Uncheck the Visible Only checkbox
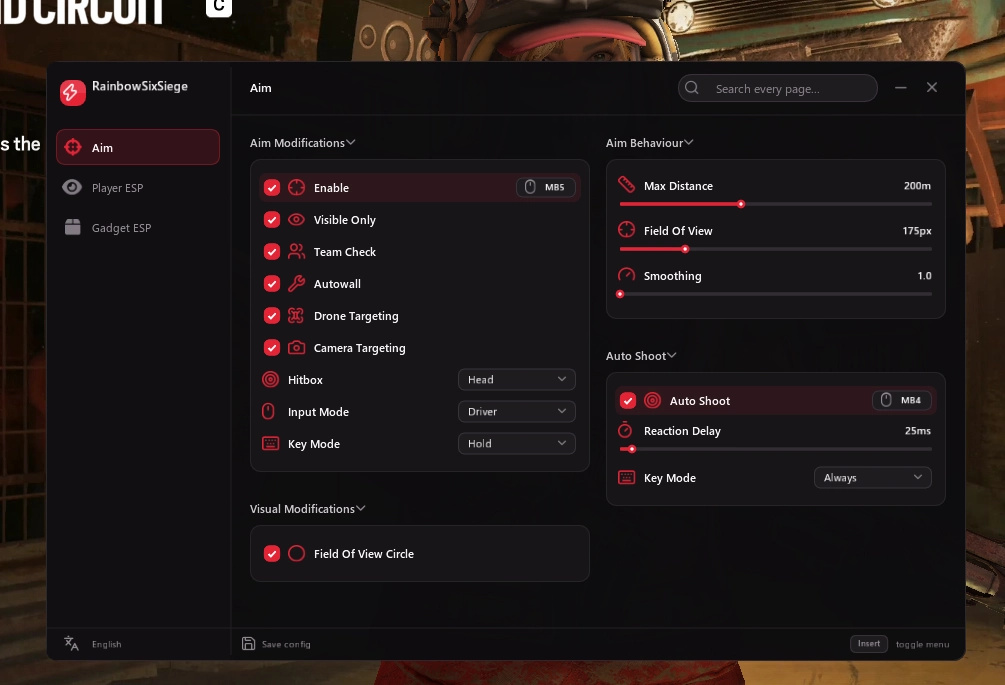Screen dimensions: 1005x685 [x=272, y=219]
